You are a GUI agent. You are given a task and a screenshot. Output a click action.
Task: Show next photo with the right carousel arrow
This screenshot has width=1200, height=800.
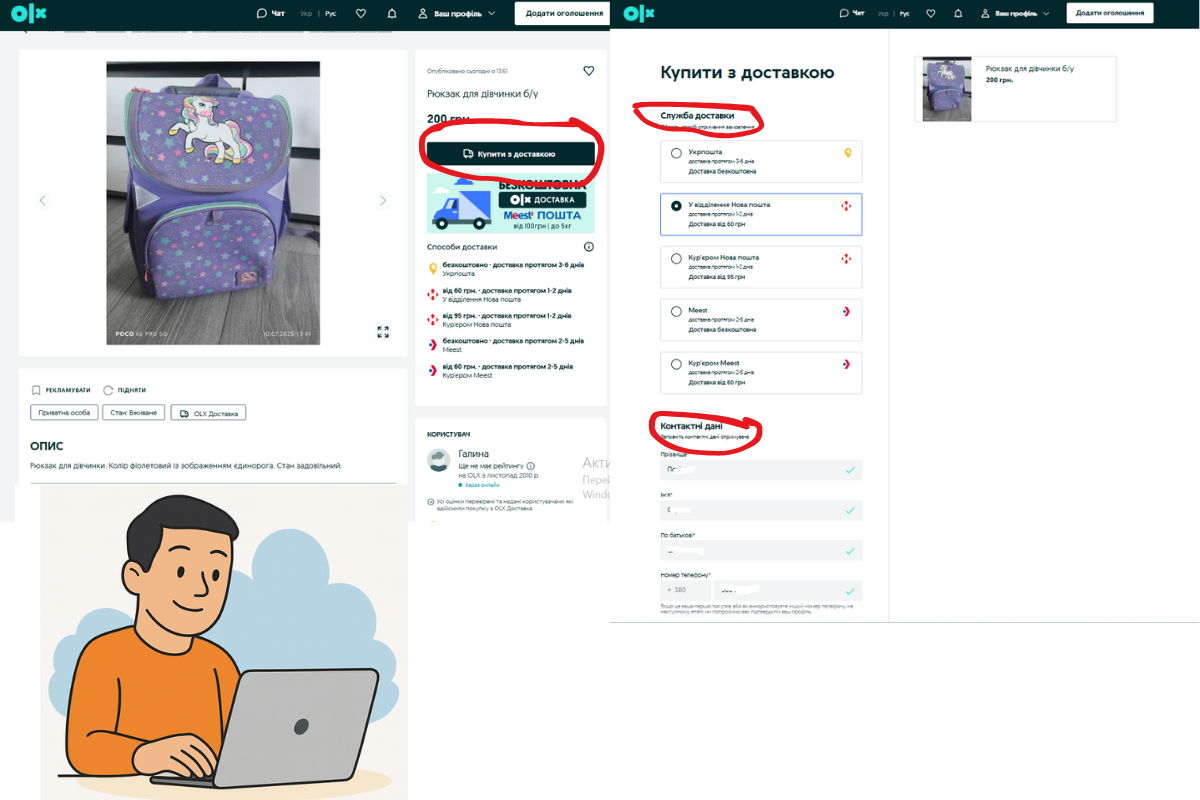coord(382,201)
